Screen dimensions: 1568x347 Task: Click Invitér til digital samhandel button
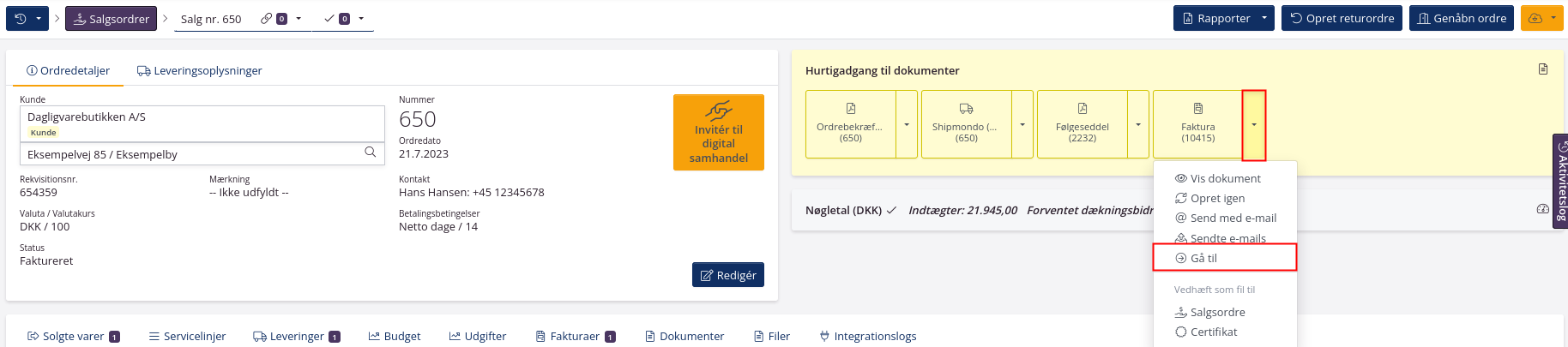(719, 132)
